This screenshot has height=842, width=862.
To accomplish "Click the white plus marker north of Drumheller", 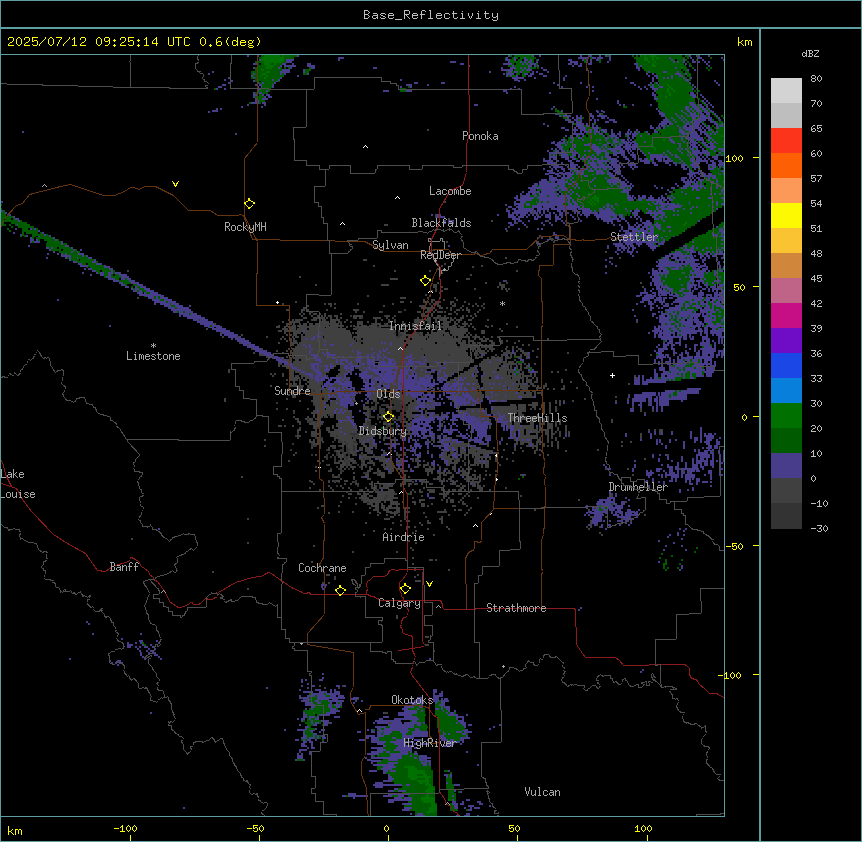I will point(612,375).
